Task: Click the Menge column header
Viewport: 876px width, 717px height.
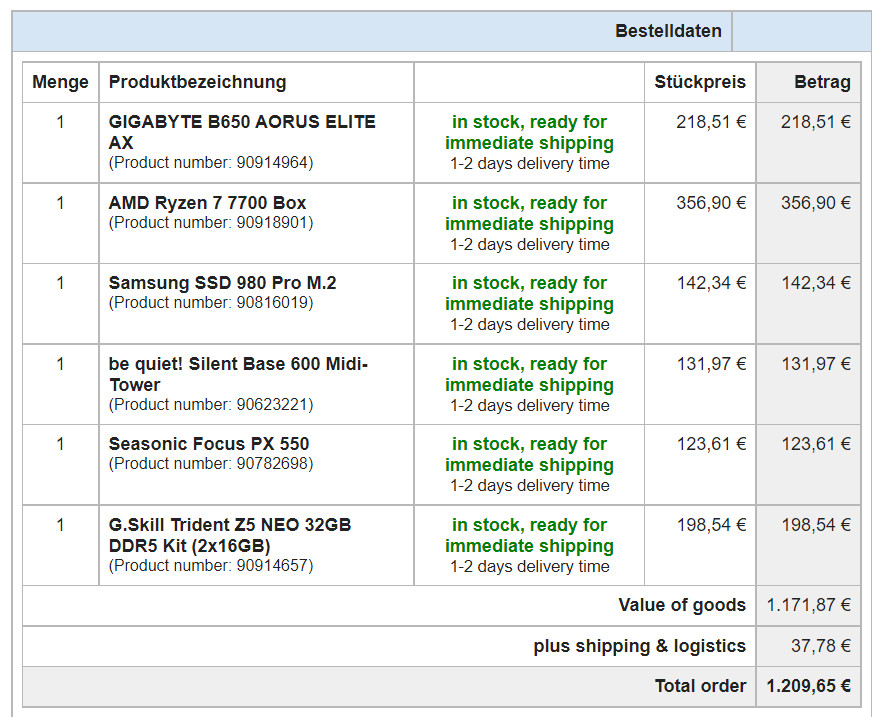Action: tap(60, 82)
